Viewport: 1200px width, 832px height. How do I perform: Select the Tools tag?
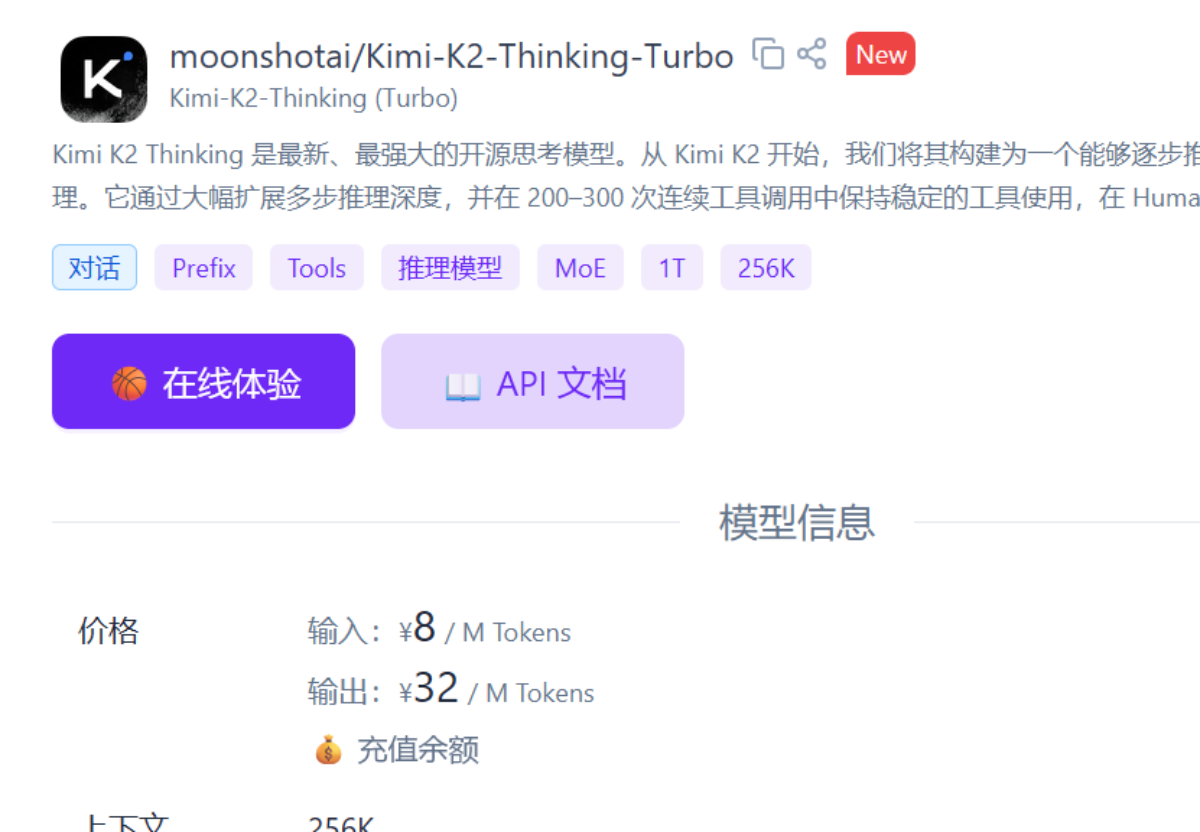click(317, 268)
